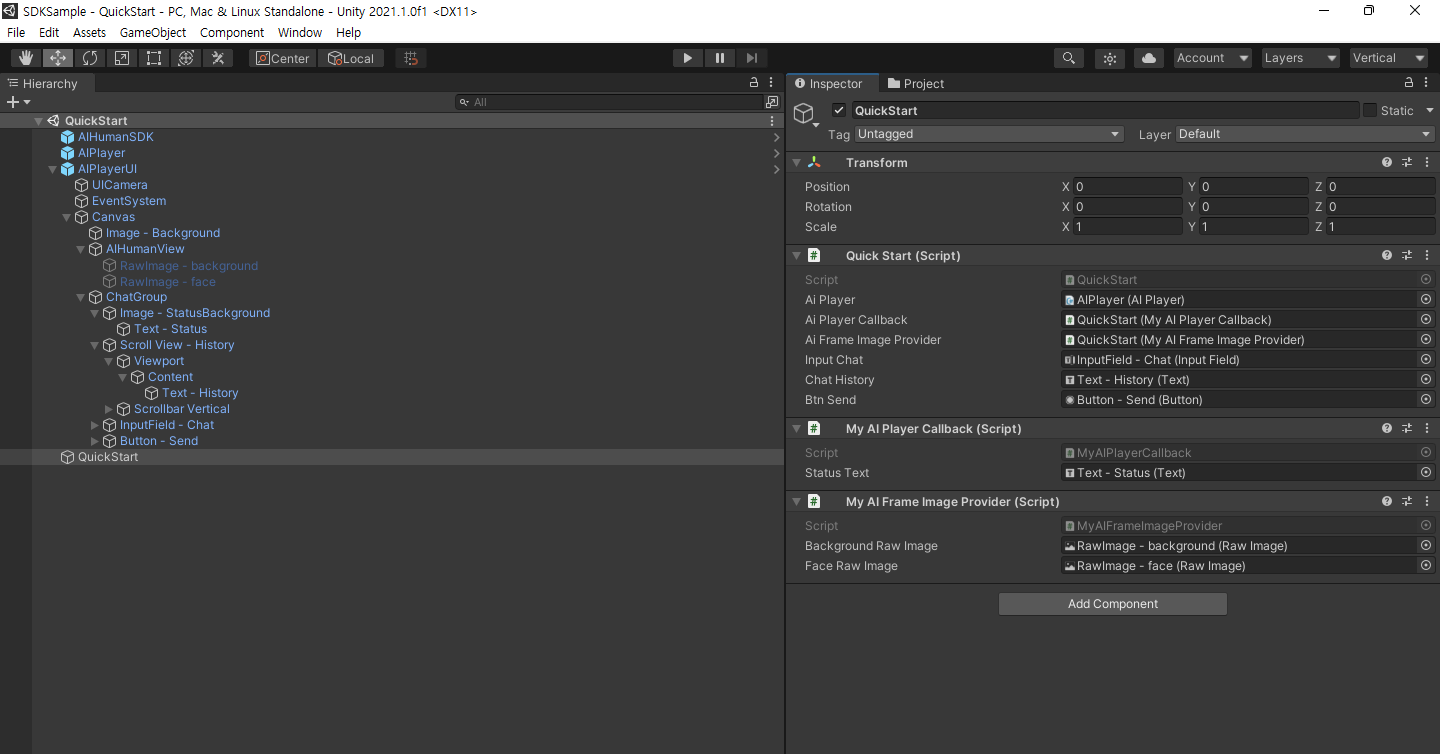Viewport: 1440px width, 754px height.
Task: Edit the object name field QuickStart
Action: pos(1105,110)
